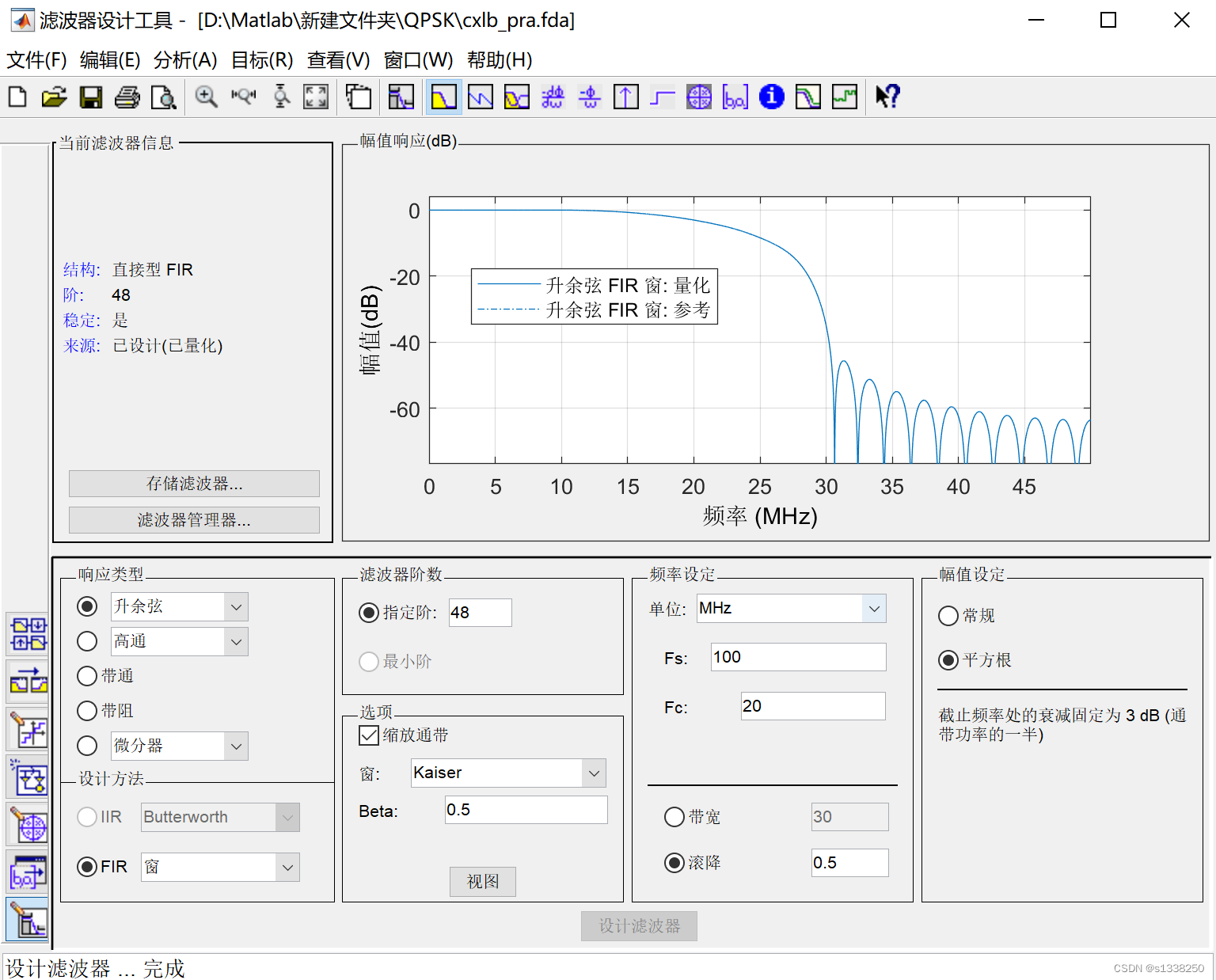Click the What's This help cursor icon
The width and height of the screenshot is (1216, 980).
tap(887, 97)
